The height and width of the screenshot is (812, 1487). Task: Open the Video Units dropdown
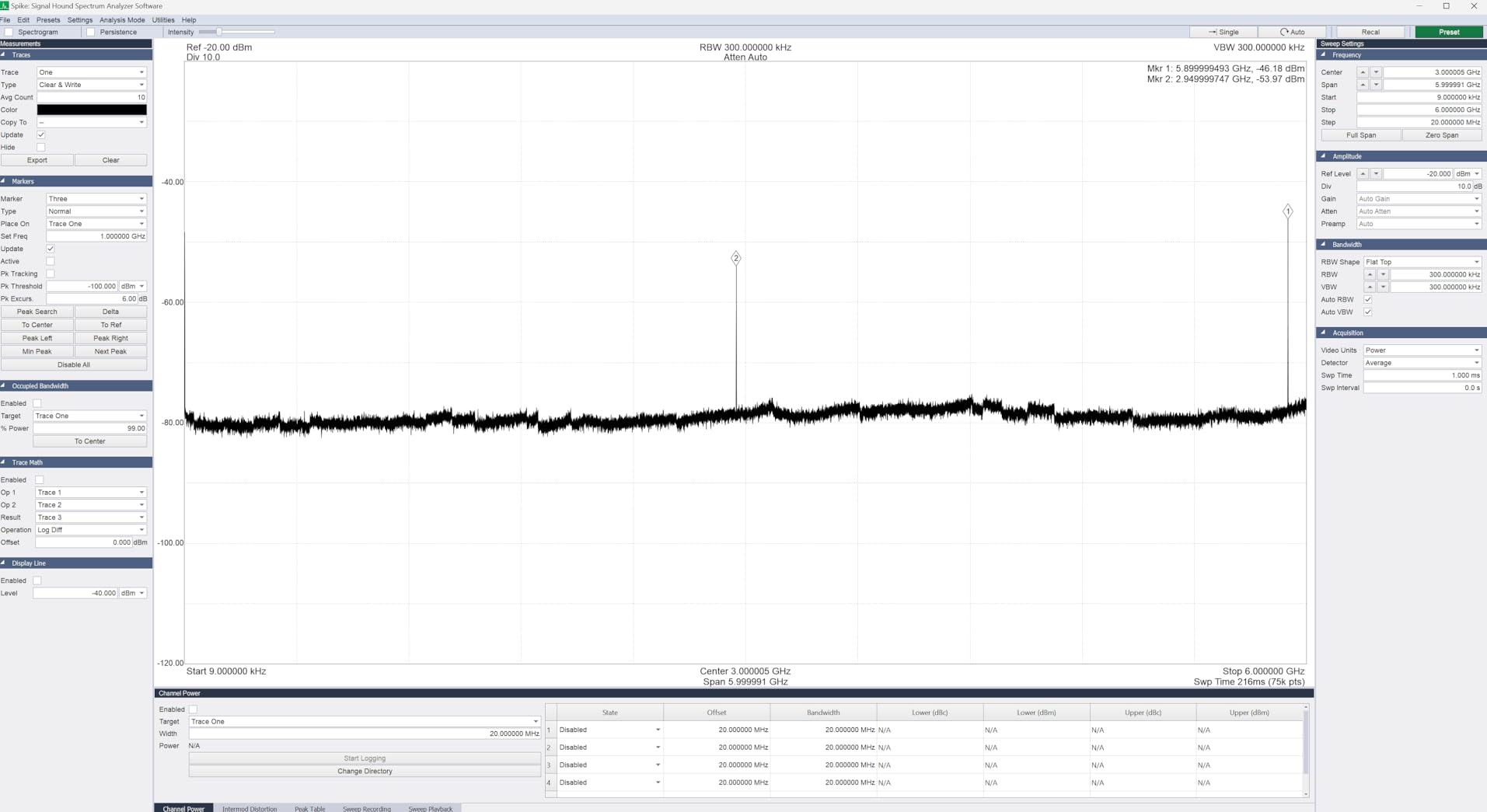tap(1422, 350)
